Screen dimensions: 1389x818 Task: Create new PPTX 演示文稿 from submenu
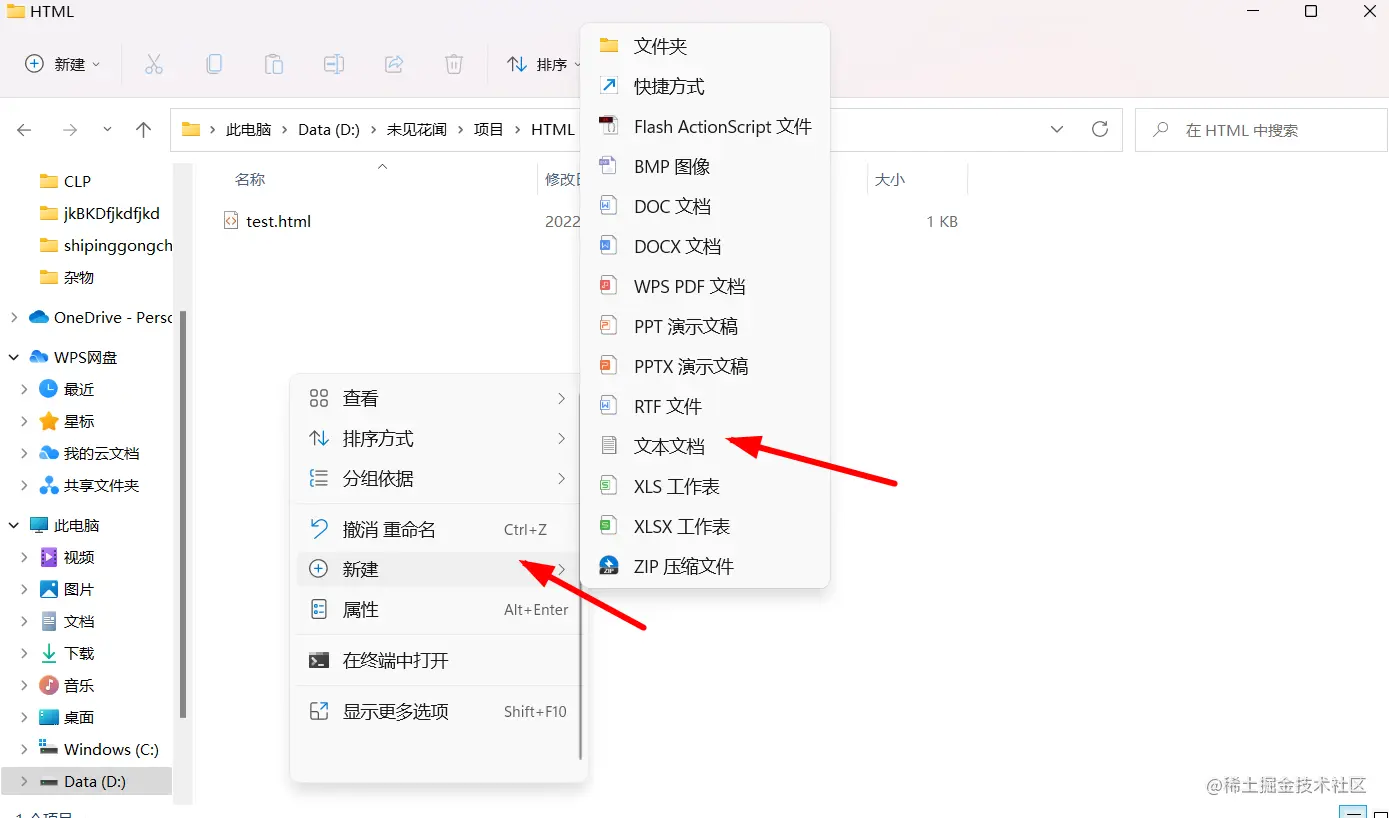coord(705,366)
